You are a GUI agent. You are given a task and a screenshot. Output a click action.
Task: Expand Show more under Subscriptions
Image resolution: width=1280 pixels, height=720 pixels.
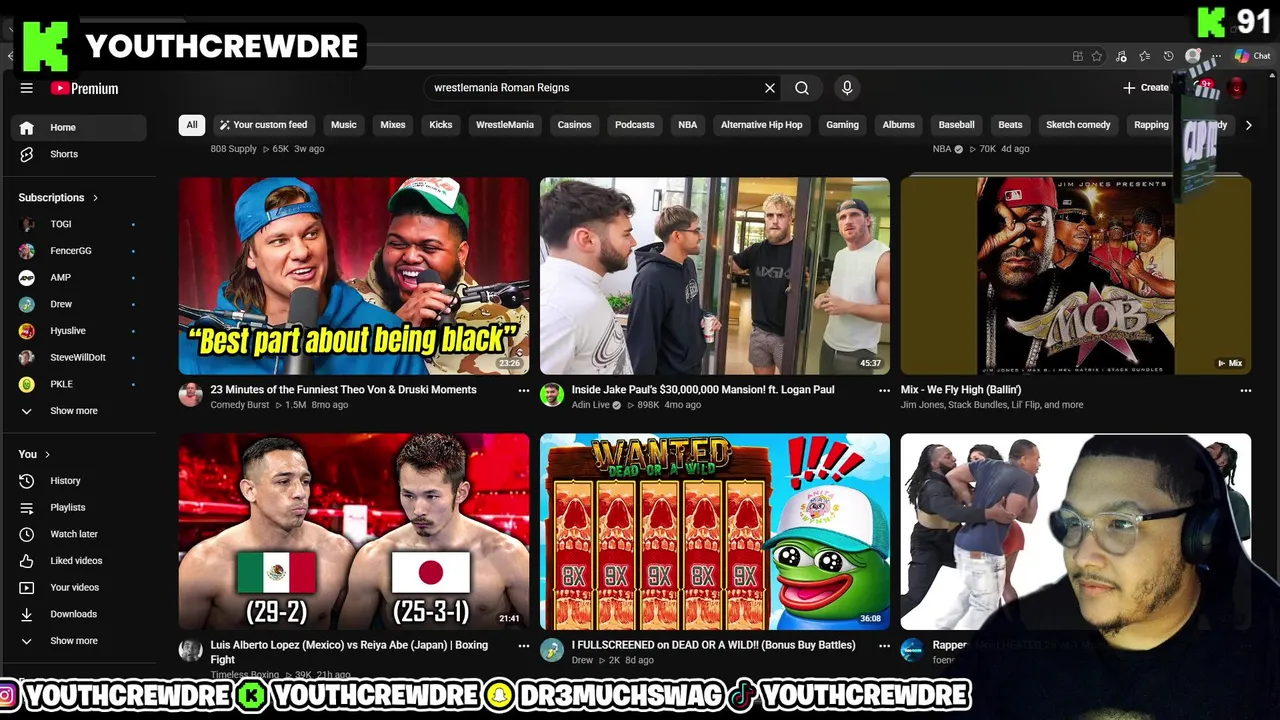coord(79,411)
